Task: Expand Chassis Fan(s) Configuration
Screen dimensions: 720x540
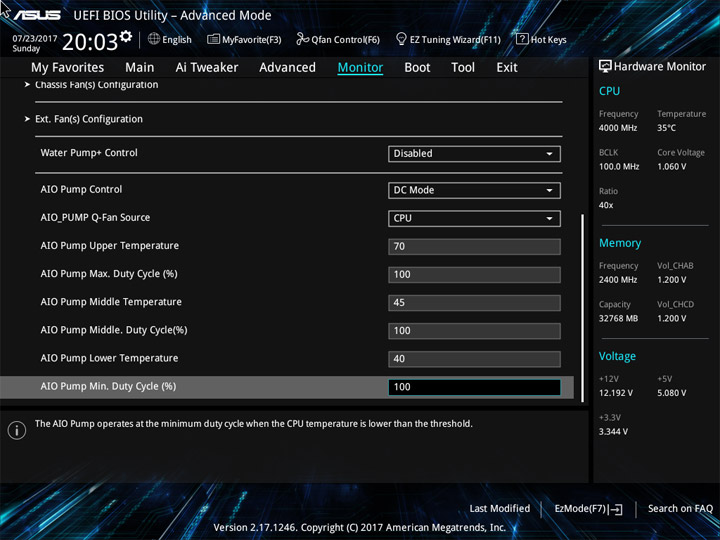Action: 96,85
